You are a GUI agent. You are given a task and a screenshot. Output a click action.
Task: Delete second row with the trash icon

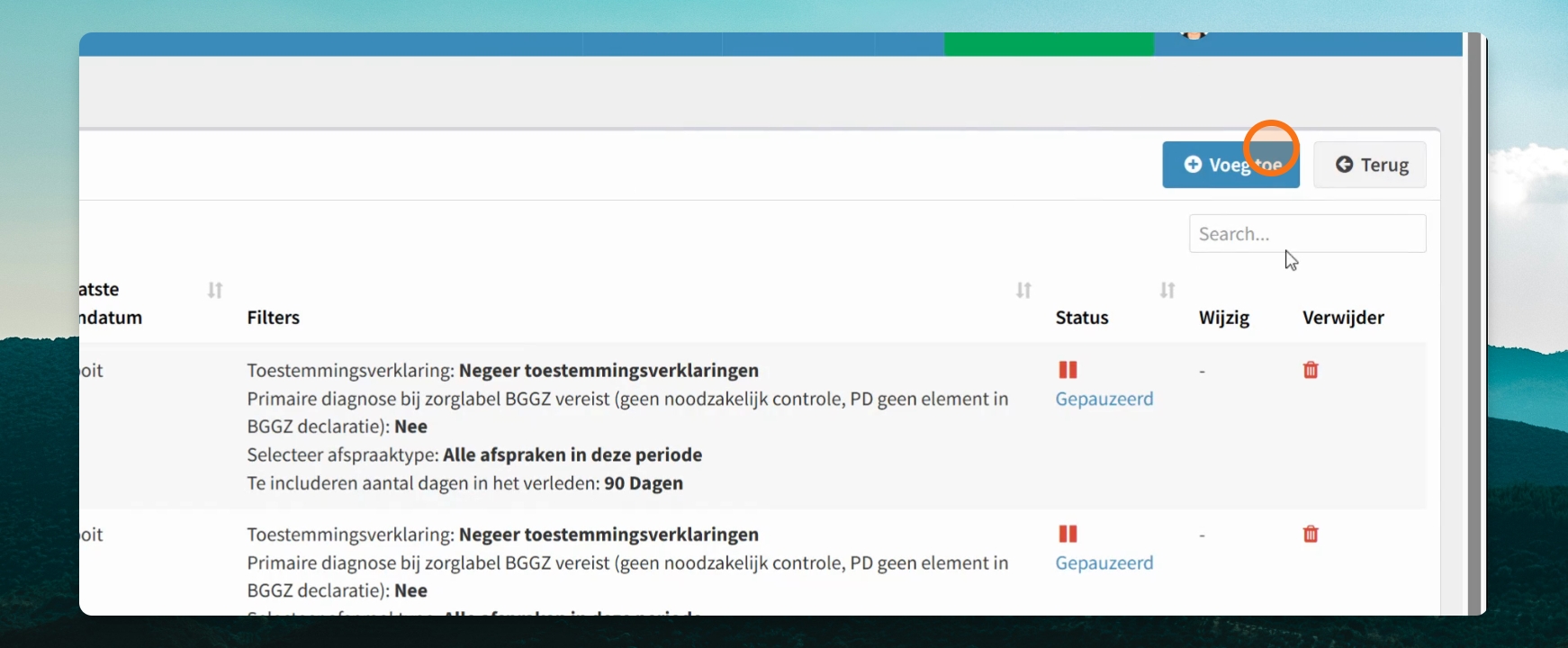(x=1311, y=534)
